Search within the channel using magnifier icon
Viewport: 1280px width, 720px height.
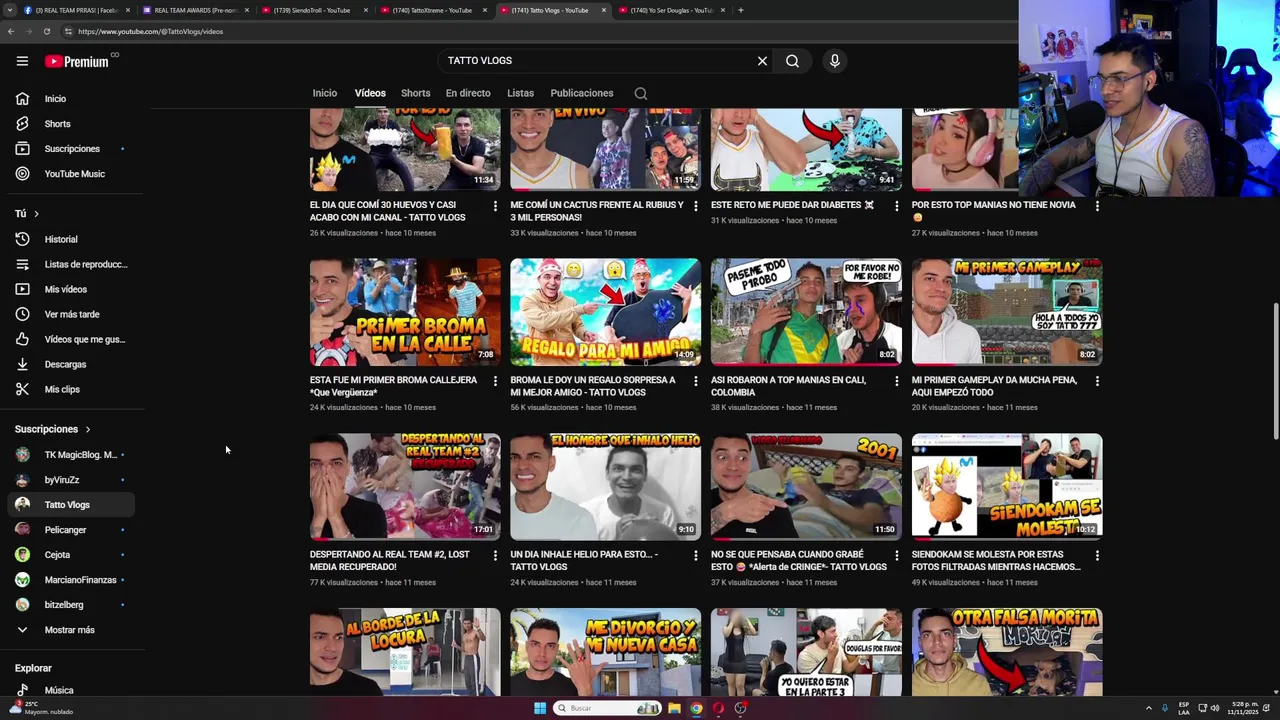(640, 93)
